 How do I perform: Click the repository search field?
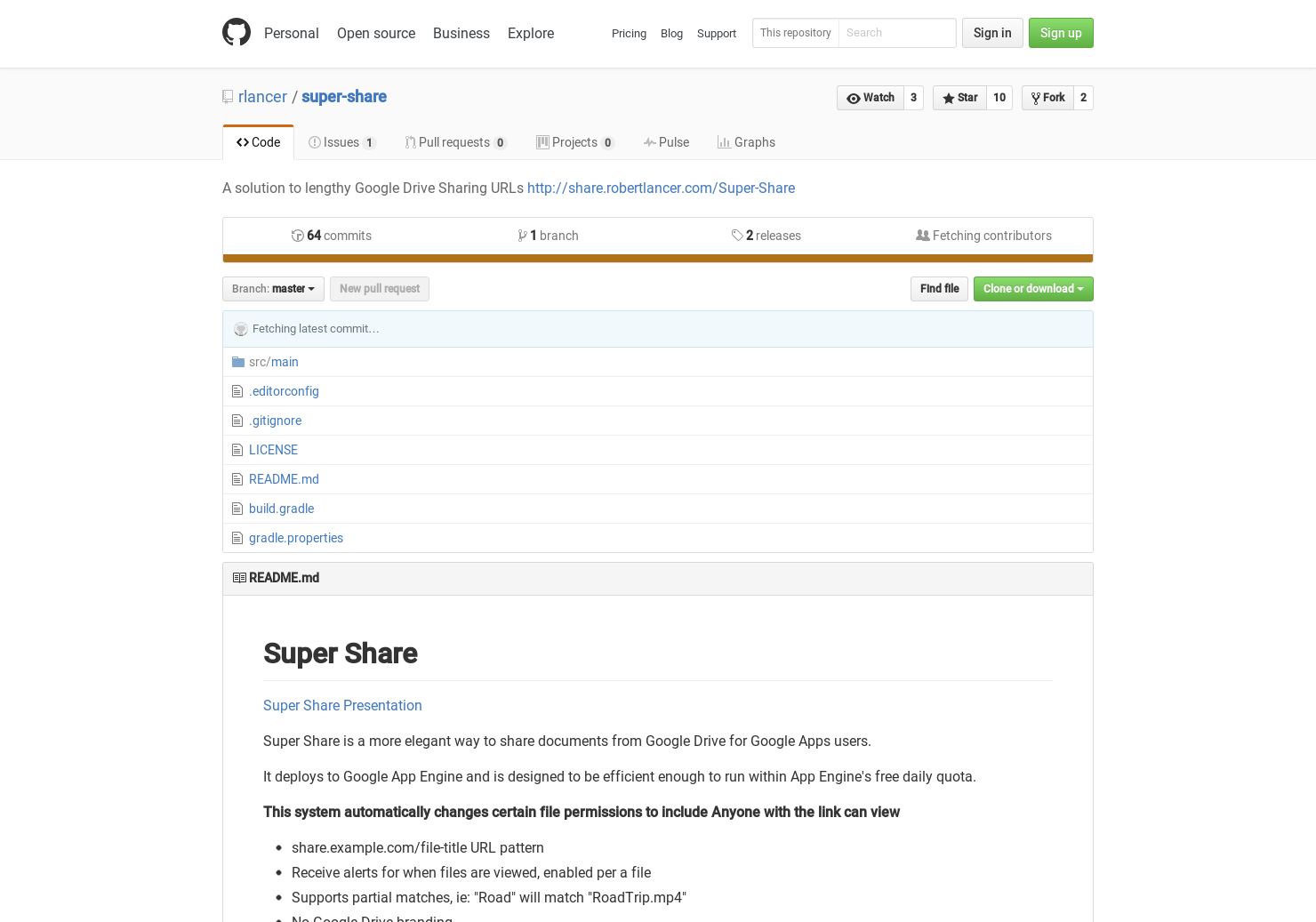click(897, 33)
